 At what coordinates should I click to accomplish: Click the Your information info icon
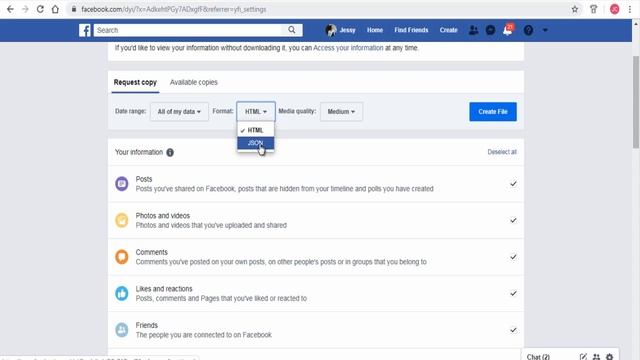[170, 152]
